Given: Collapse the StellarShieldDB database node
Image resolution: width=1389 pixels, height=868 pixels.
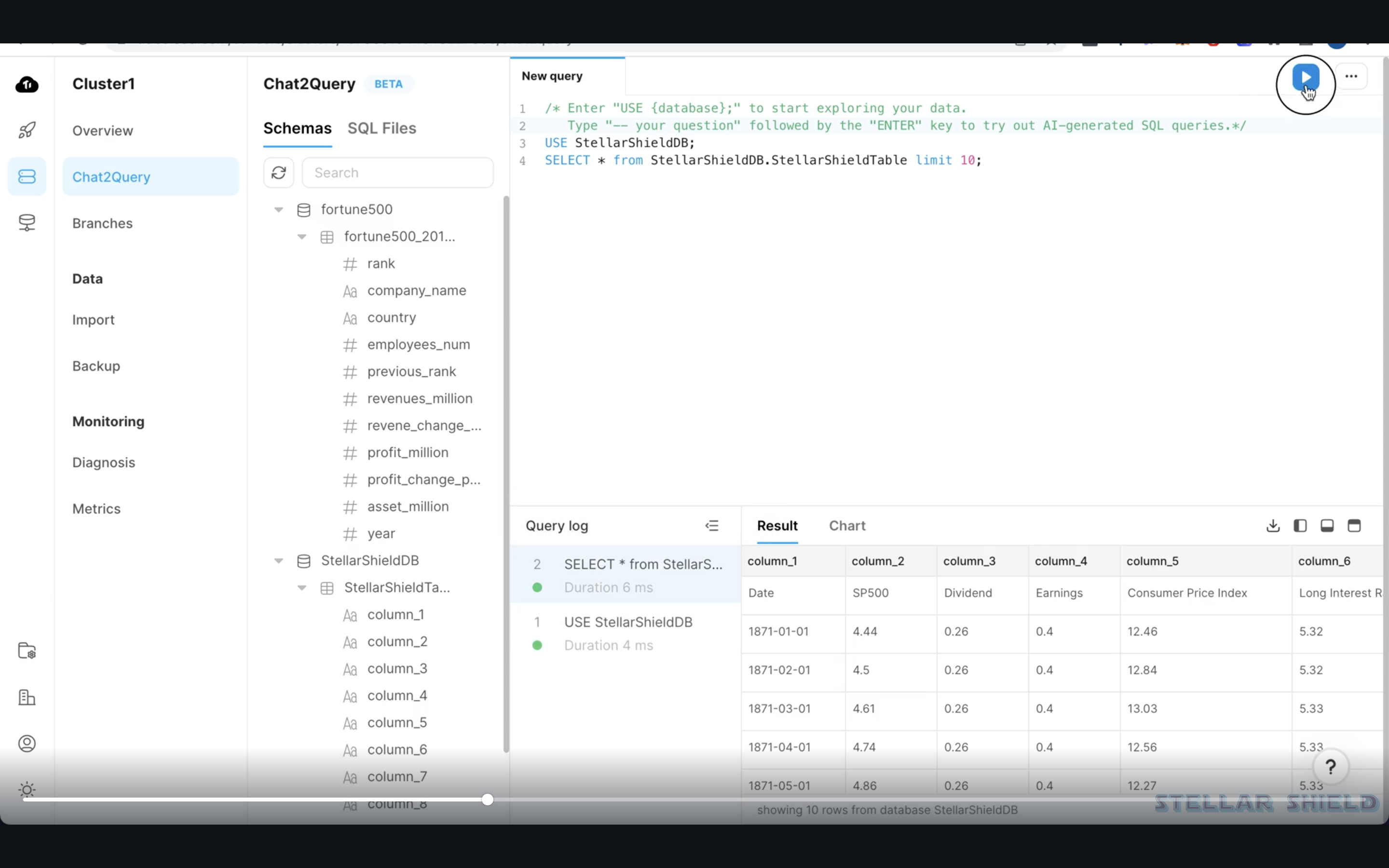Looking at the screenshot, I should 279,561.
